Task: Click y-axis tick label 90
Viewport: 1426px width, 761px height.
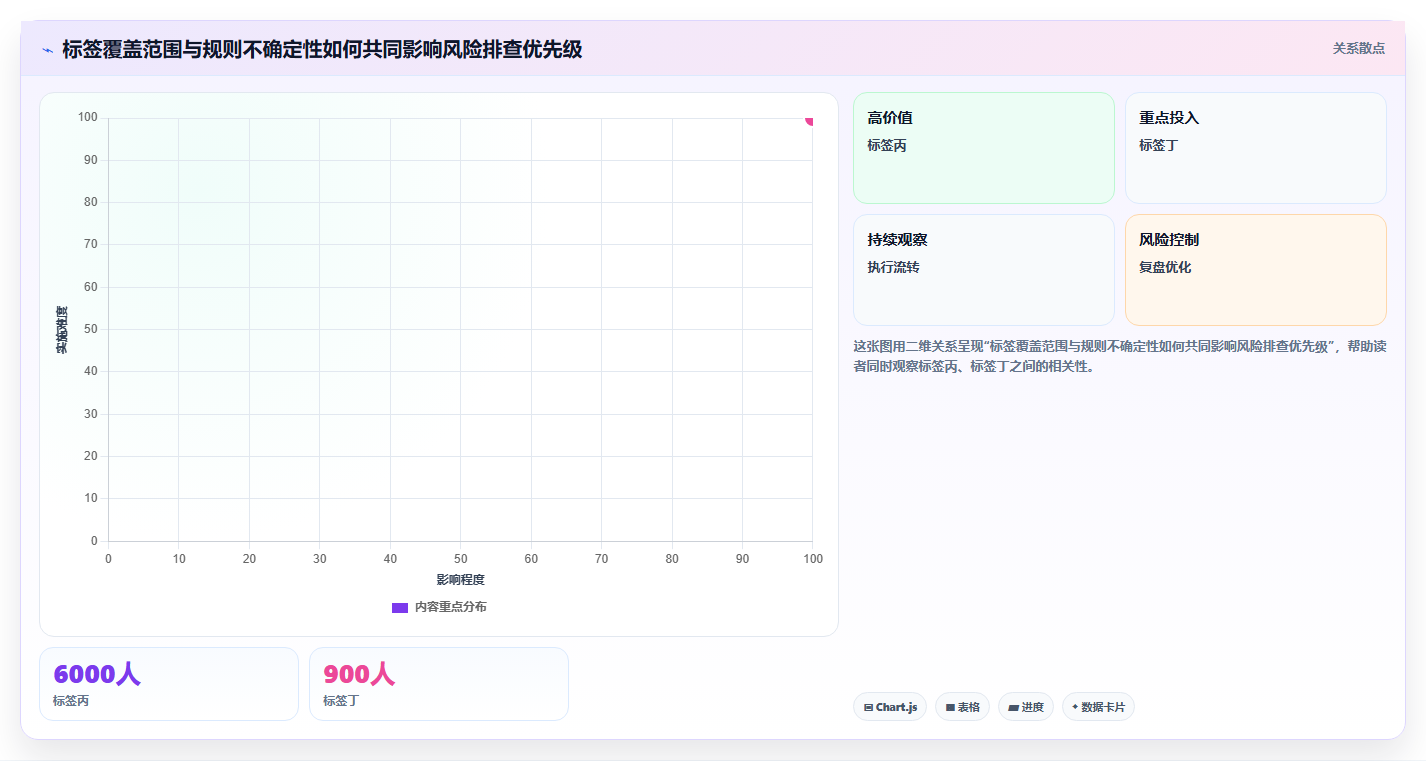Action: 91,160
